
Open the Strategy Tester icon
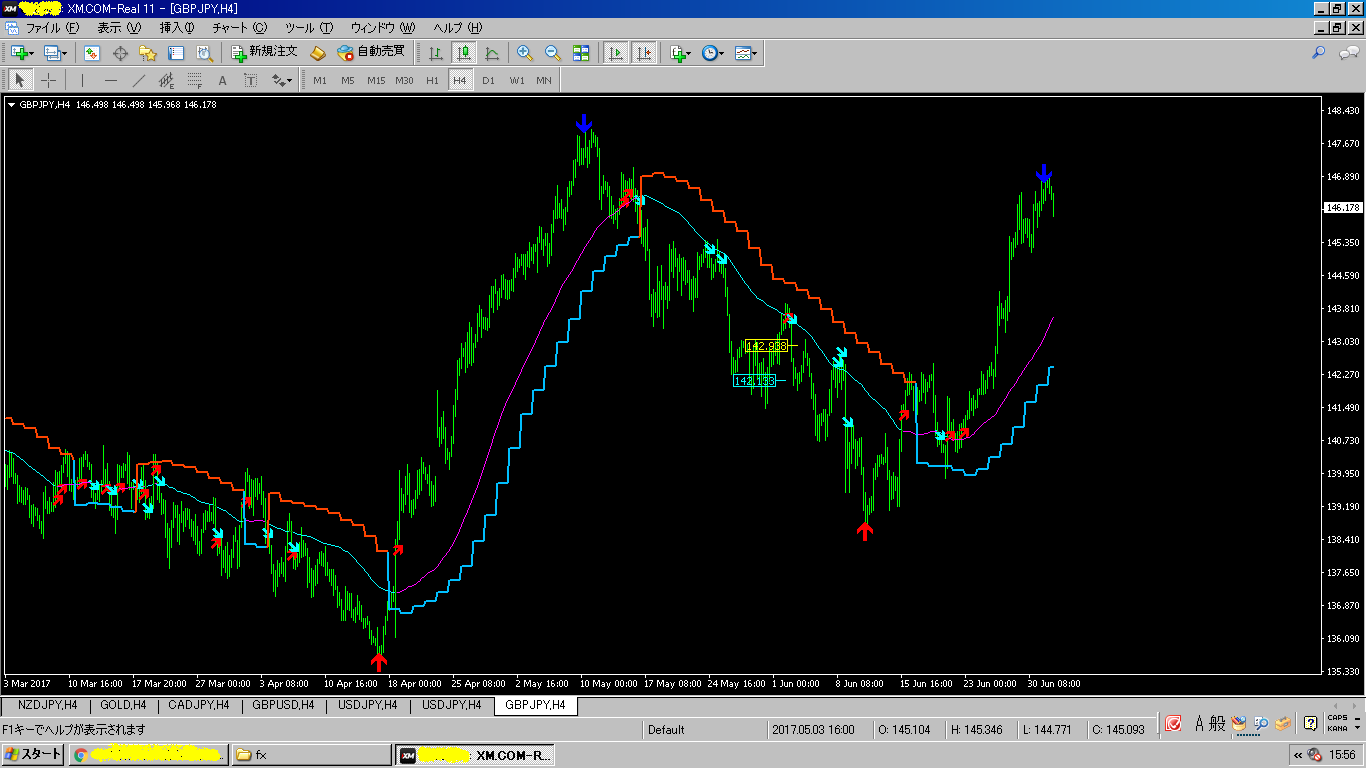click(x=204, y=53)
